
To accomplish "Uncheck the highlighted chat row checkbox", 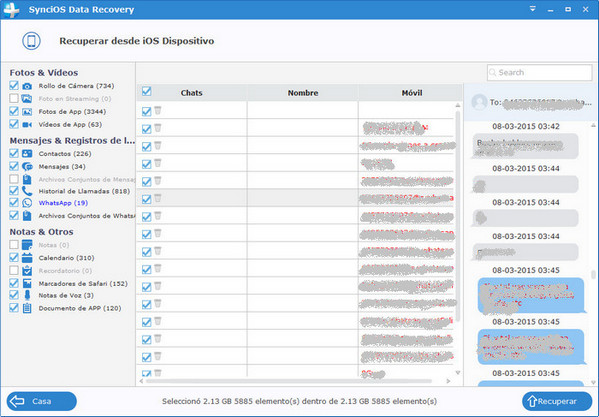I will click(146, 199).
